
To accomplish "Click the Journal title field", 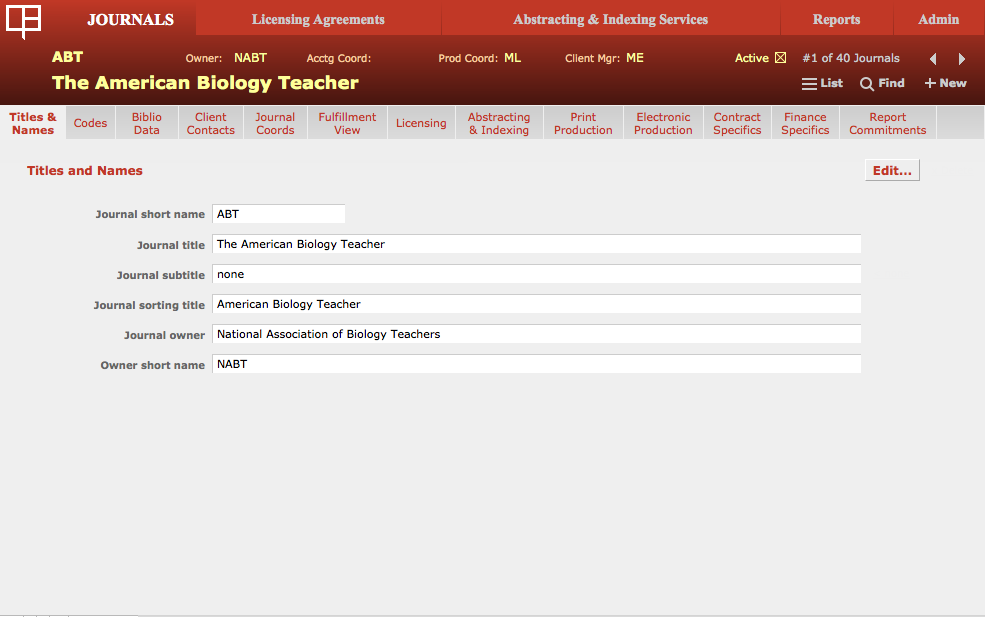I will [536, 244].
